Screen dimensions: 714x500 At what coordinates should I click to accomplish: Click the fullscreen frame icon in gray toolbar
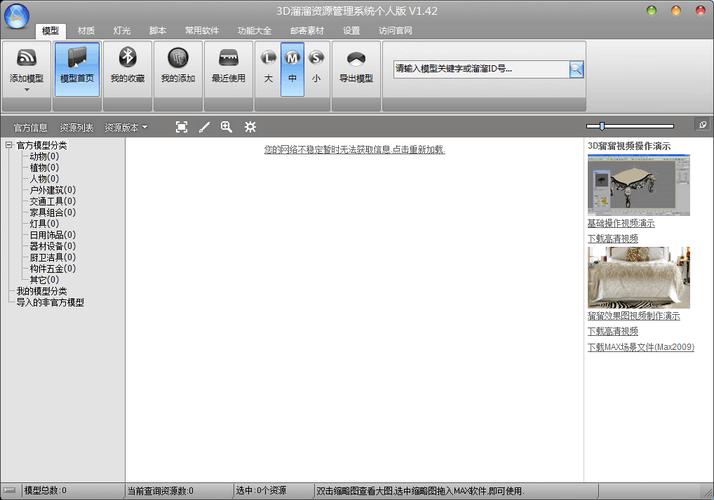click(x=181, y=127)
